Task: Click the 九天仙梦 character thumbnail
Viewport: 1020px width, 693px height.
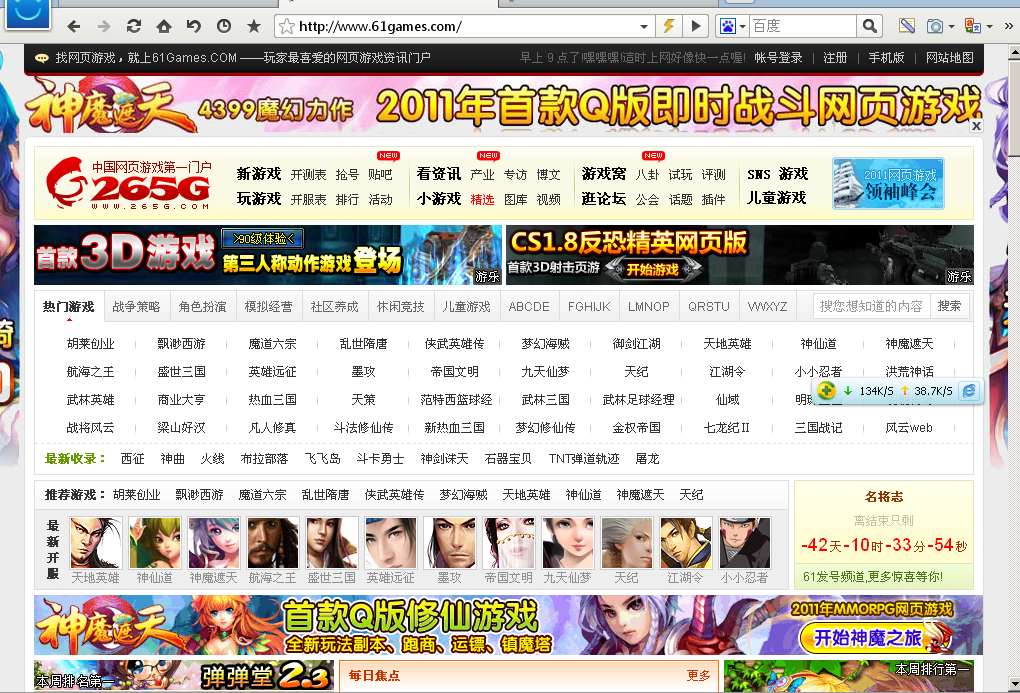Action: tap(568, 543)
